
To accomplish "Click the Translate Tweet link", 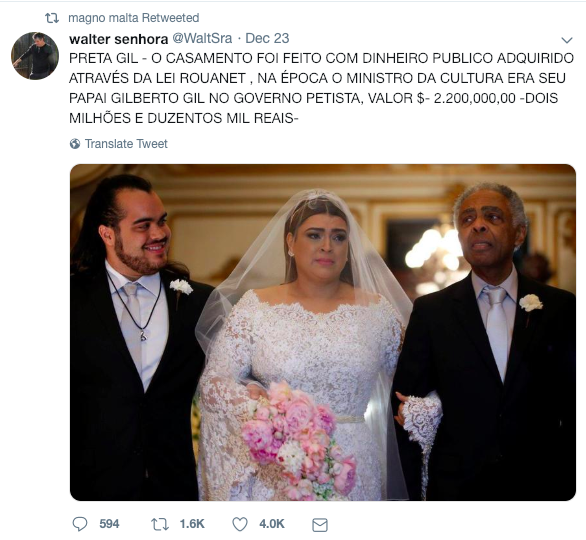I will tap(126, 144).
